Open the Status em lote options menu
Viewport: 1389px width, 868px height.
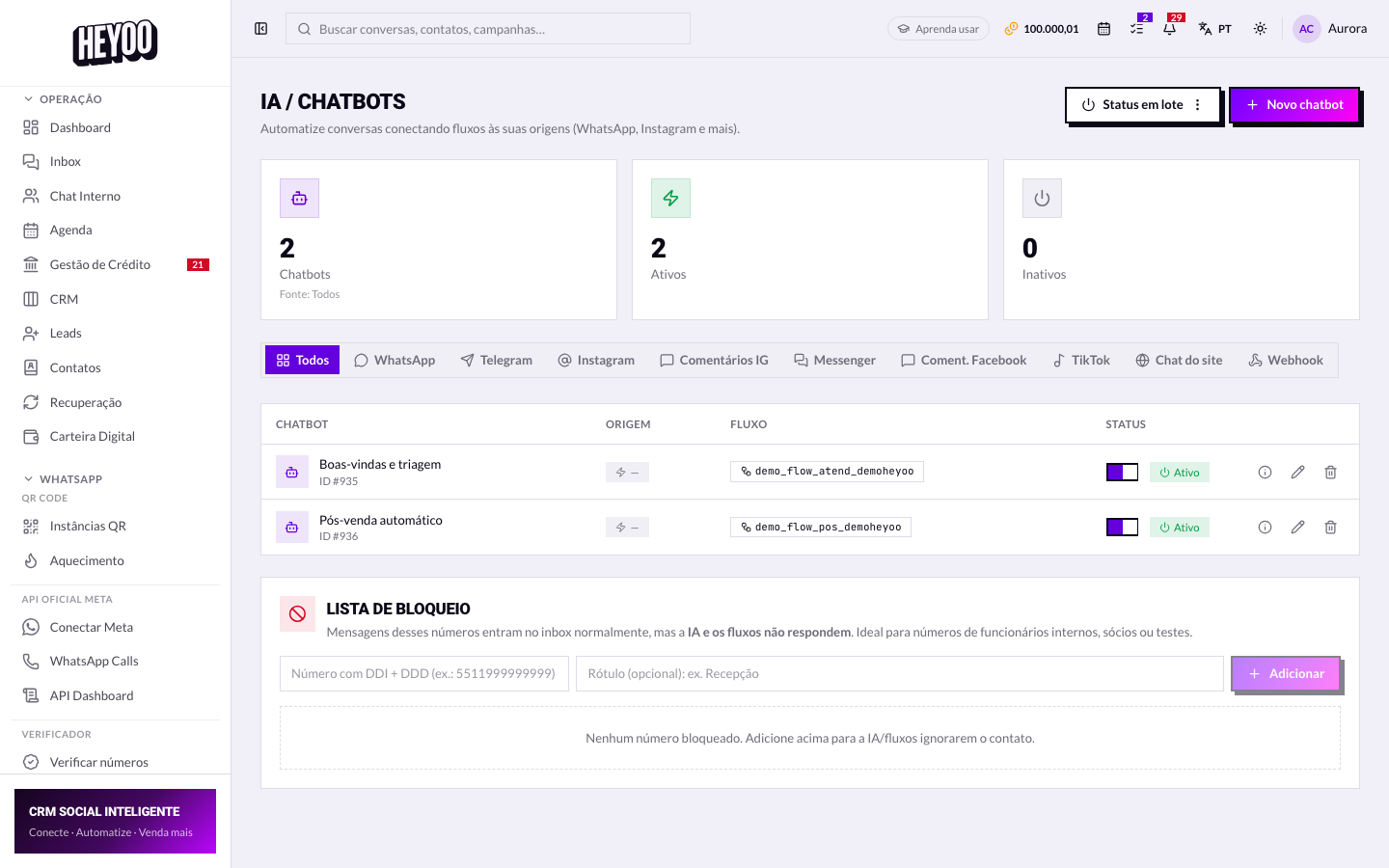pyautogui.click(x=1198, y=105)
